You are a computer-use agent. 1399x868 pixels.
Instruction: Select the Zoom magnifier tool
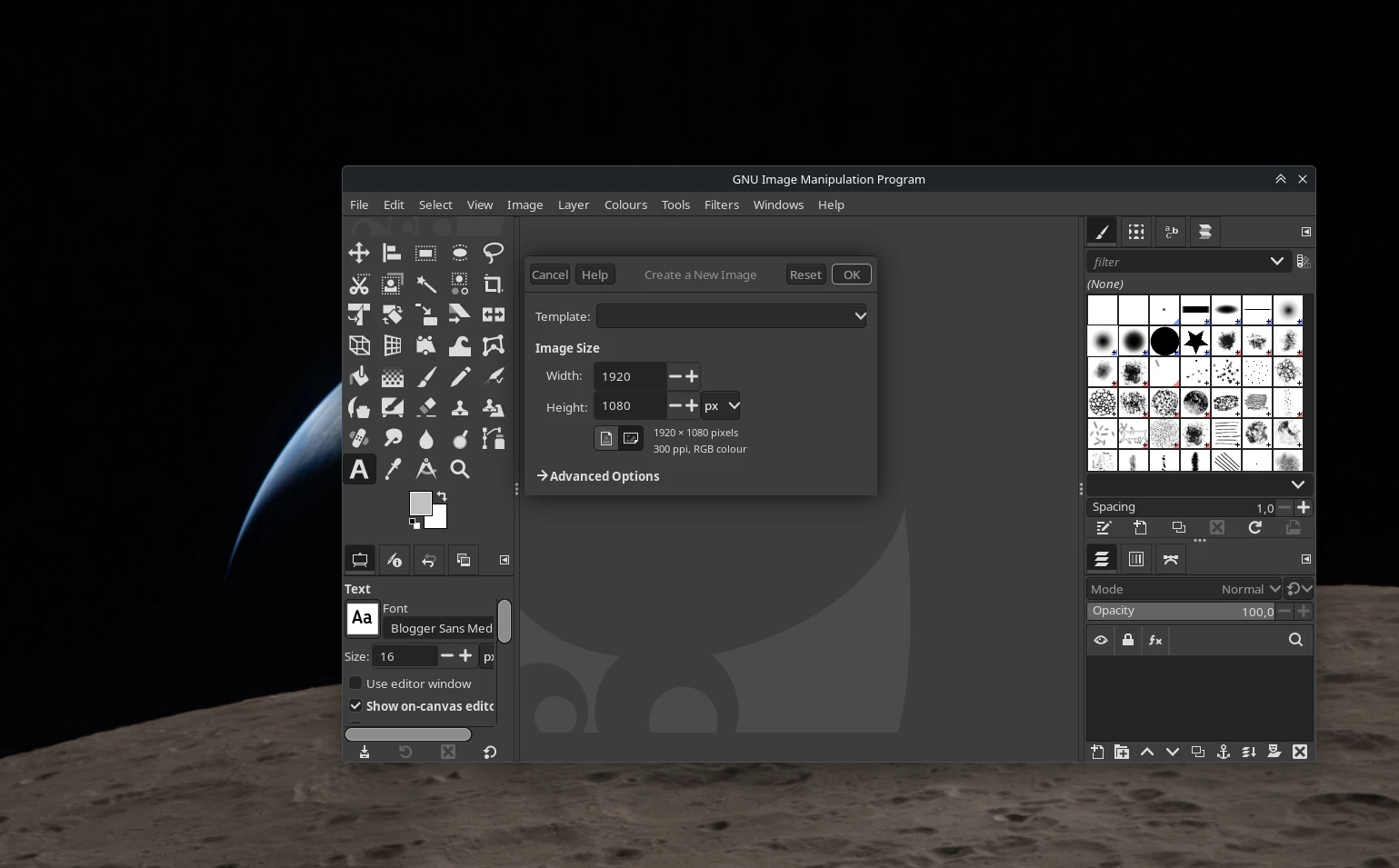click(460, 469)
